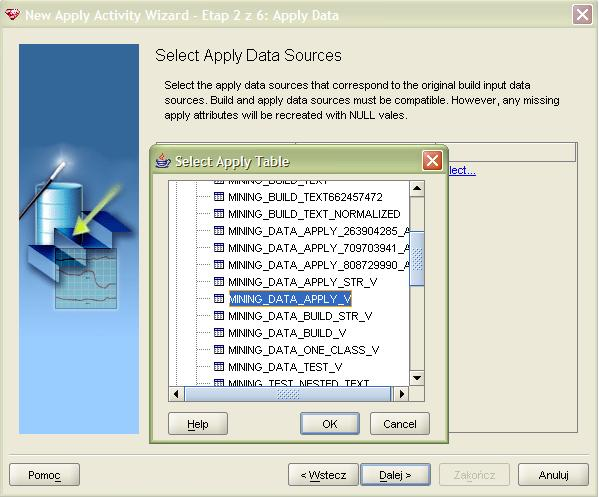Click table icon next to MINING_DATA_APPLY_STR_V
599x497 pixels.
(x=219, y=282)
